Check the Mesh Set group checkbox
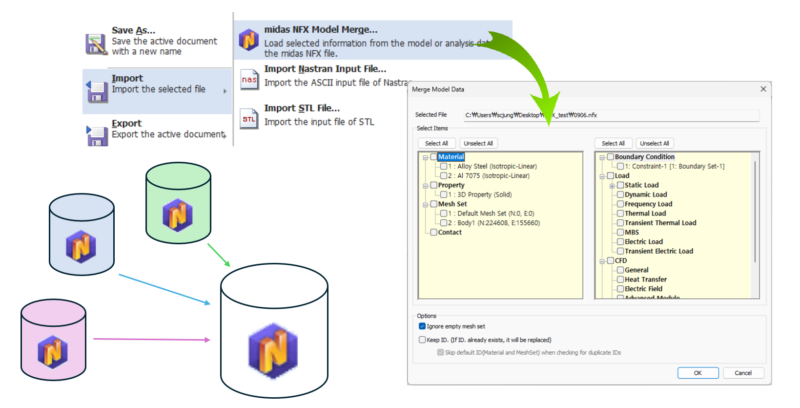800x408 pixels. pyautogui.click(x=434, y=204)
